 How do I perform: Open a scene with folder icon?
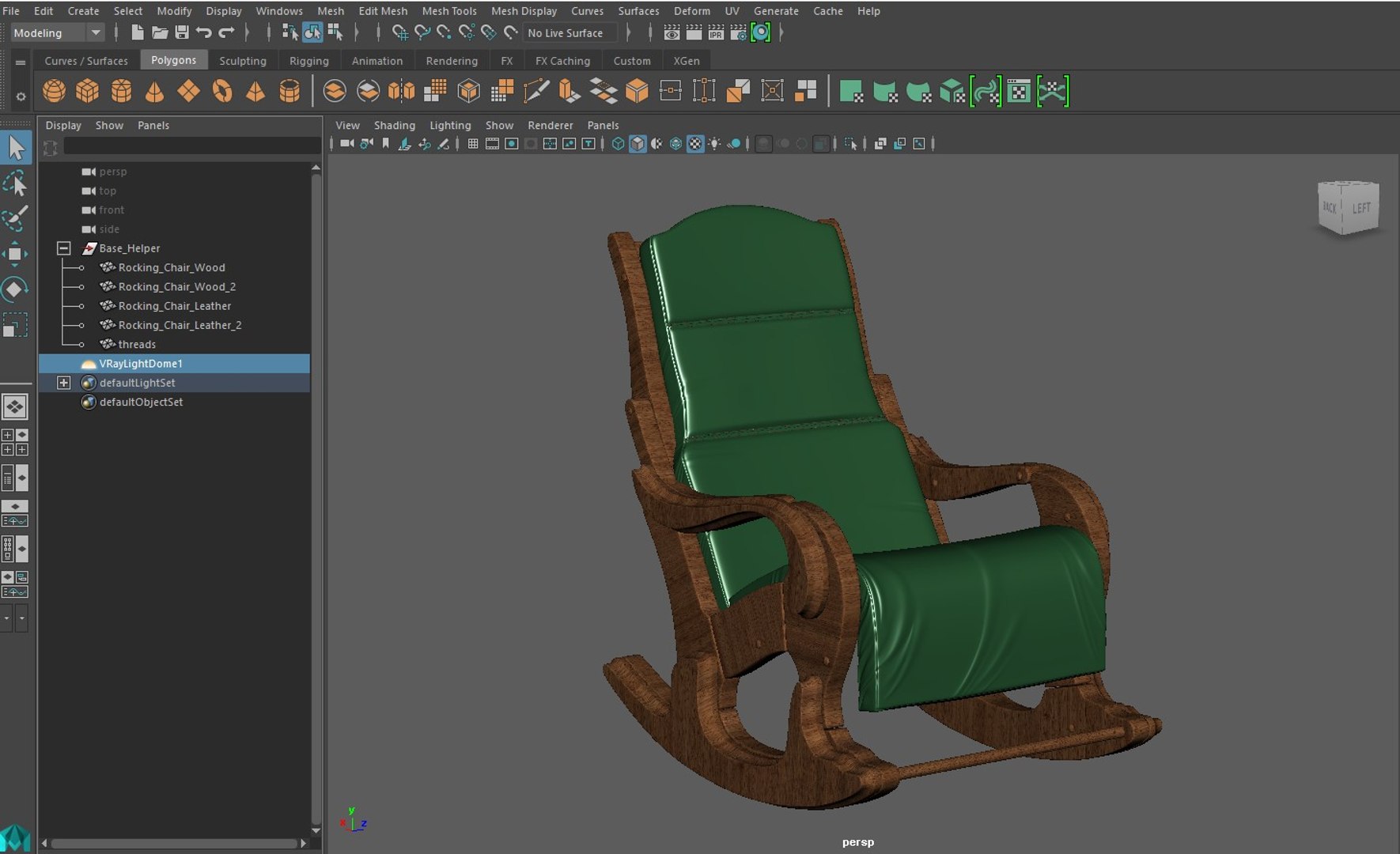160,32
